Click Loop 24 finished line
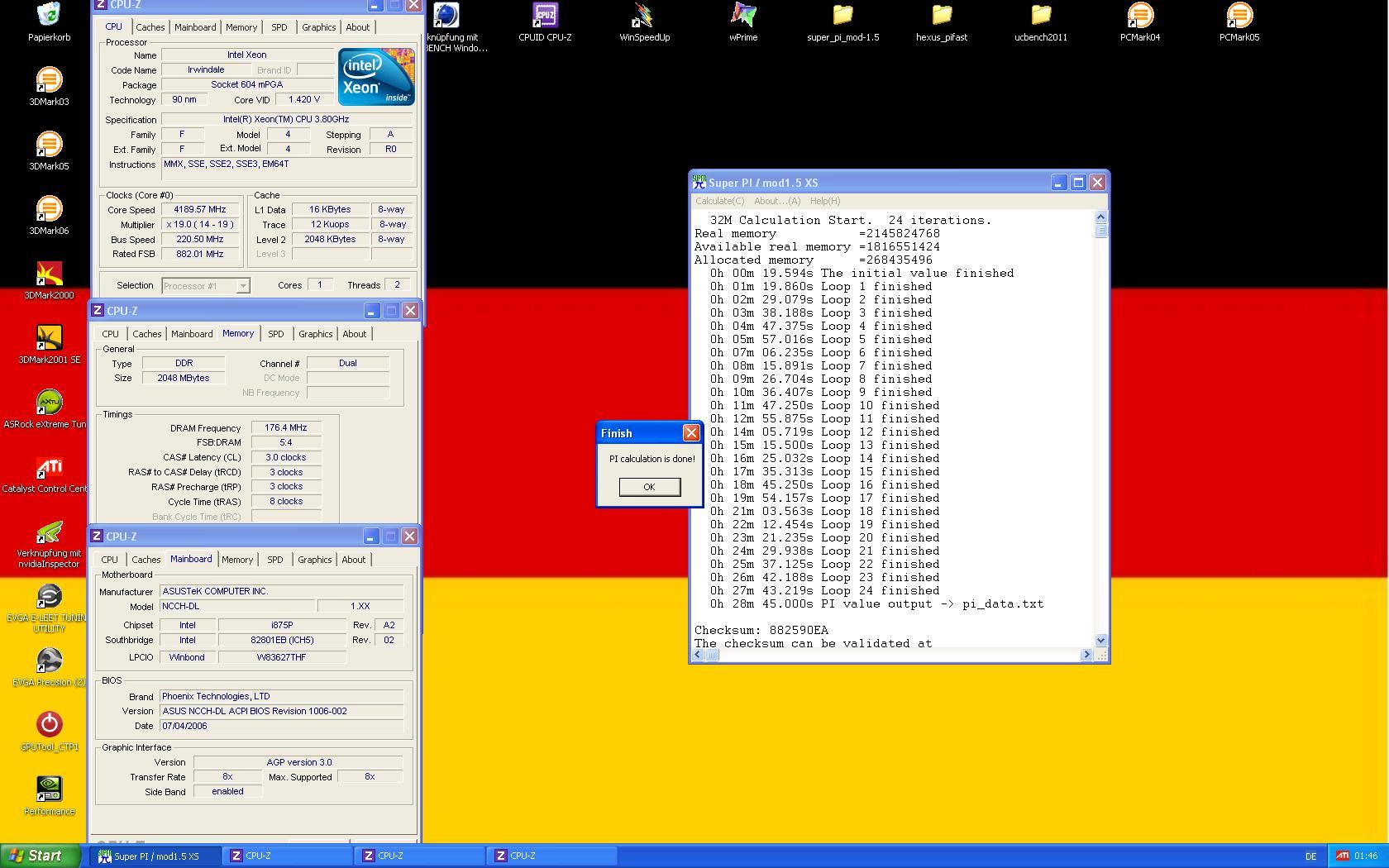The width and height of the screenshot is (1389, 868). pos(824,590)
